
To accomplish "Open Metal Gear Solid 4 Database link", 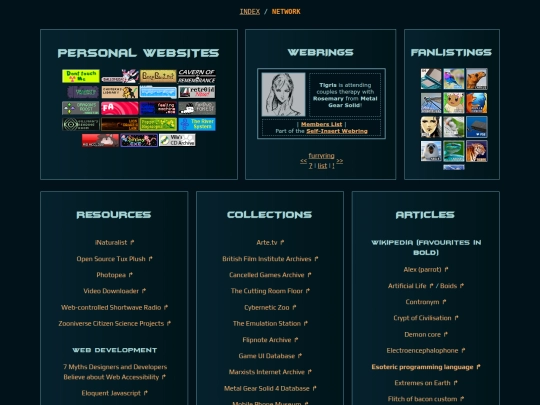I will click(x=270, y=388).
